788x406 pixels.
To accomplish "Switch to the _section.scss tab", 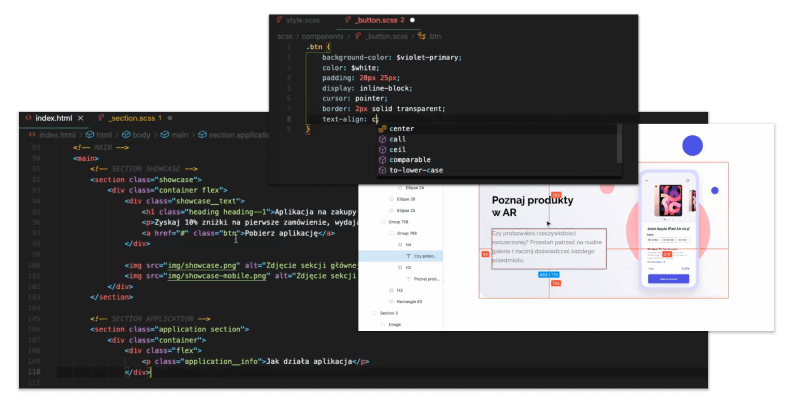I will click(133, 118).
